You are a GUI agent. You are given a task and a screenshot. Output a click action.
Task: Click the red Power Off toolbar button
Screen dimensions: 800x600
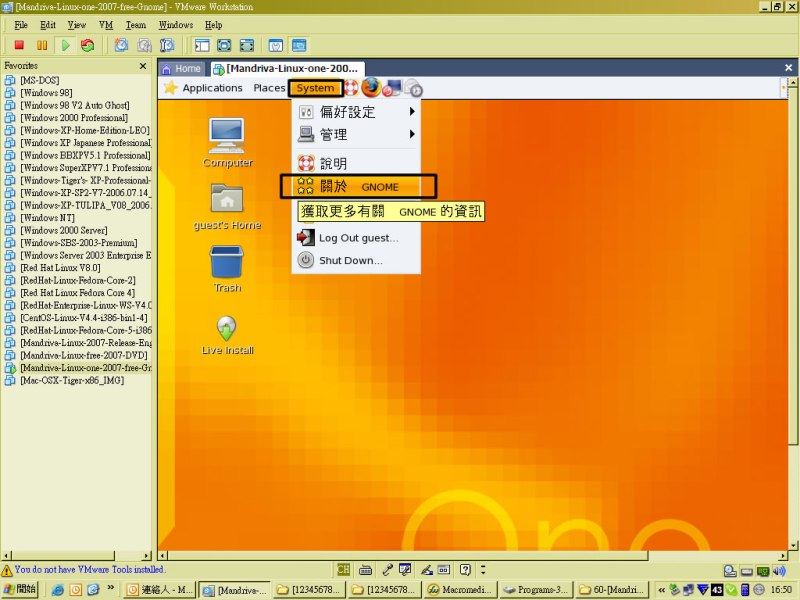tap(19, 45)
